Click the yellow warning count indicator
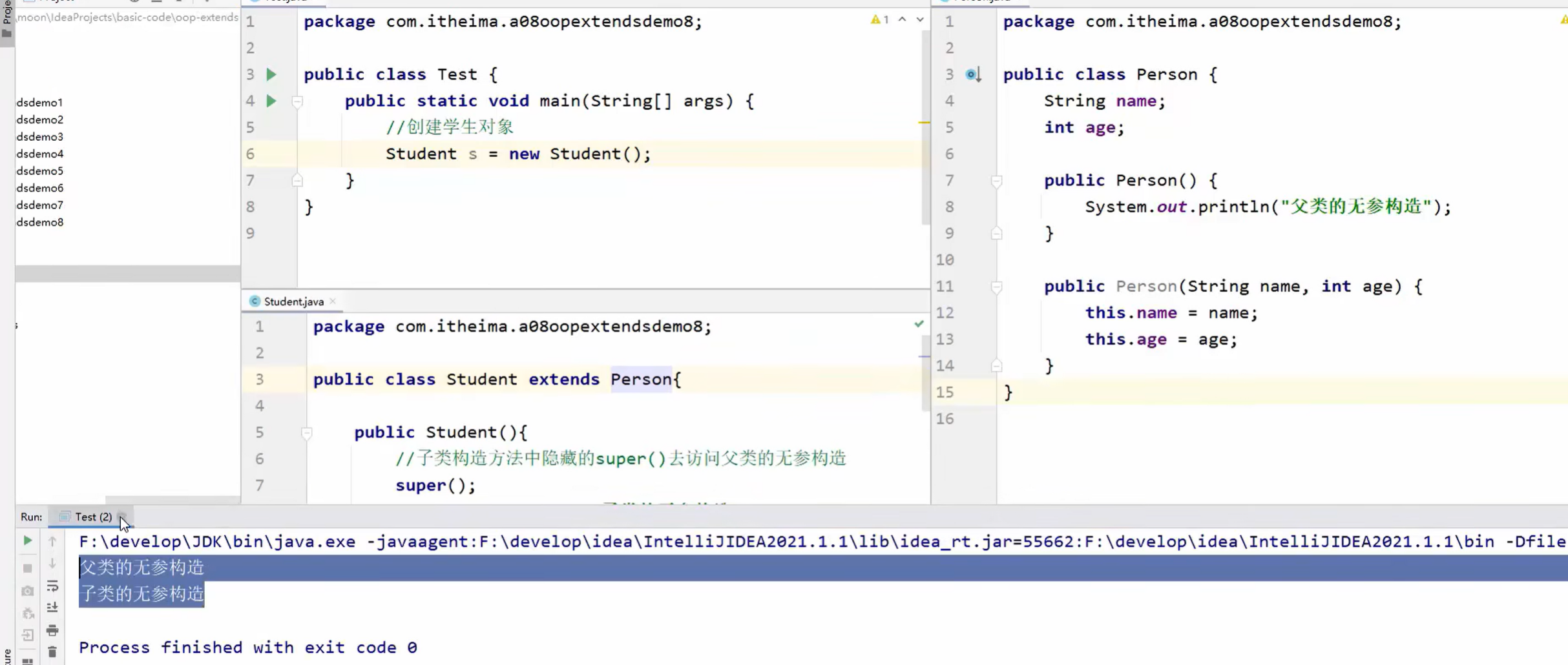This screenshot has width=1568, height=665. coord(880,19)
